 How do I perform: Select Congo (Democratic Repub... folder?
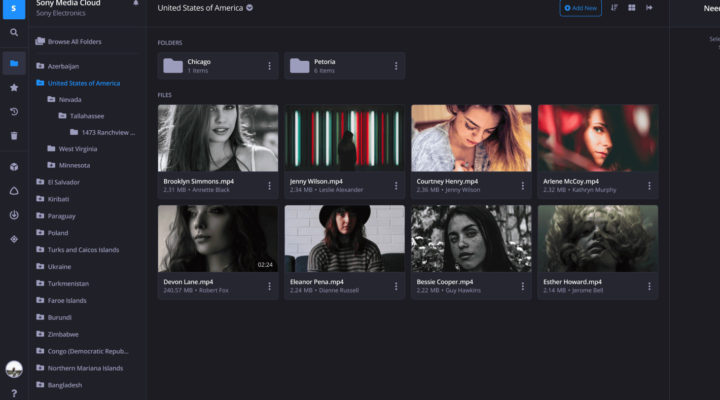pos(83,351)
